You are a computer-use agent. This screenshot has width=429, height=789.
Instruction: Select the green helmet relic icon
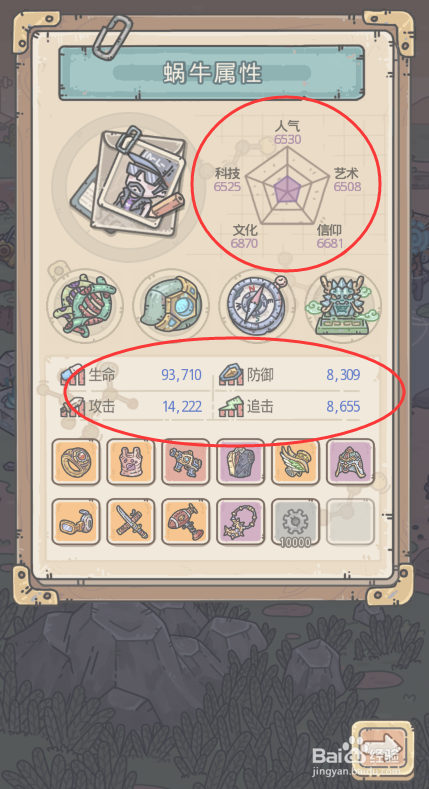pyautogui.click(x=171, y=306)
